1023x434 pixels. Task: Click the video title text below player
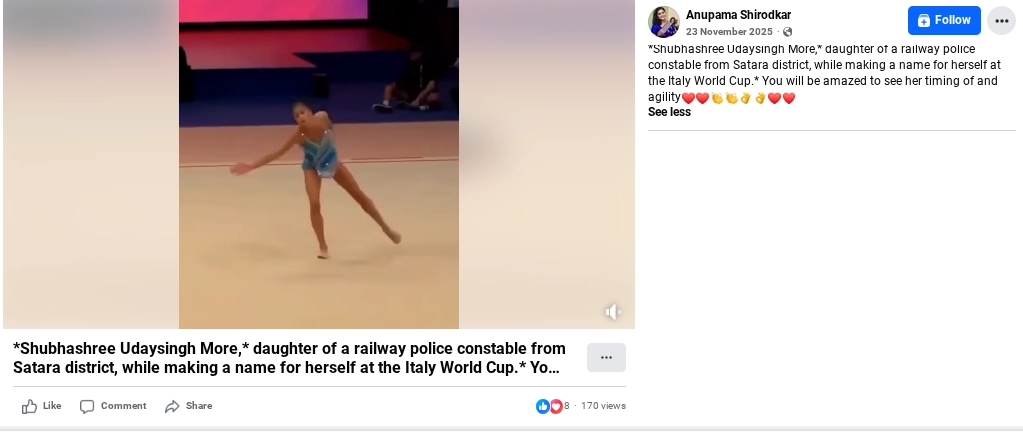(x=289, y=358)
